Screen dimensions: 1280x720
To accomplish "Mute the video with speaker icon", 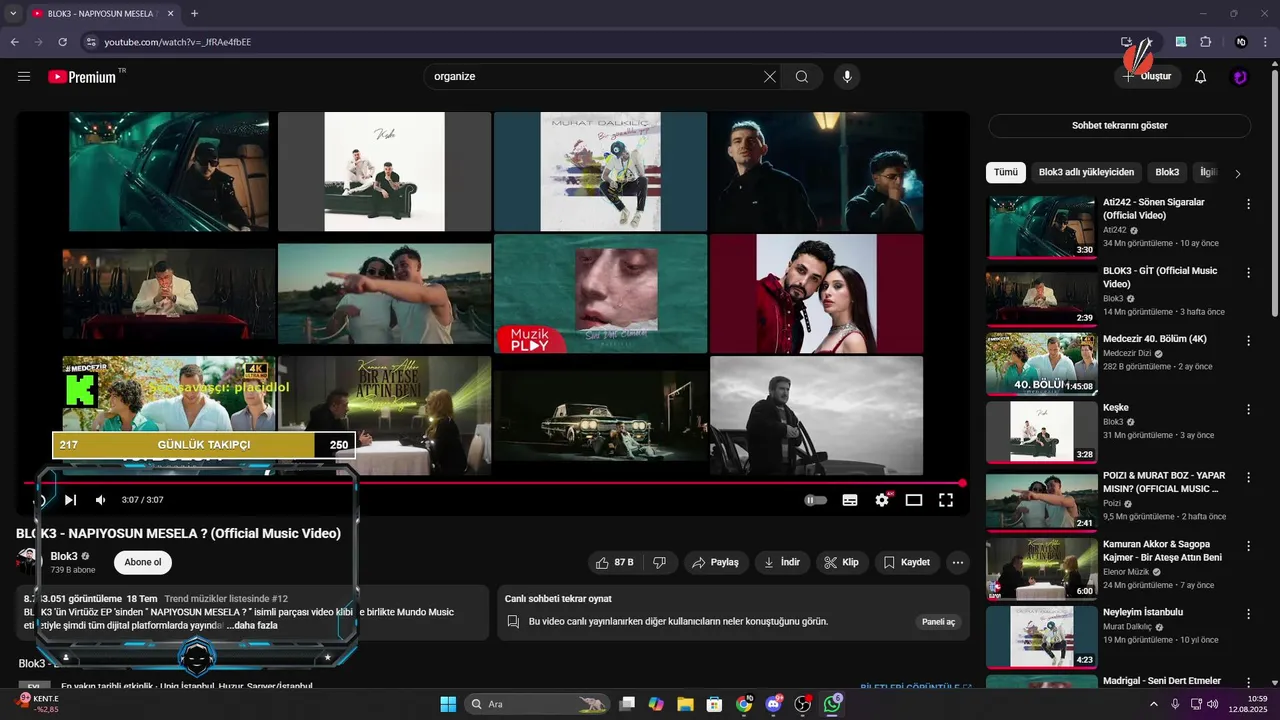I will [x=101, y=500].
